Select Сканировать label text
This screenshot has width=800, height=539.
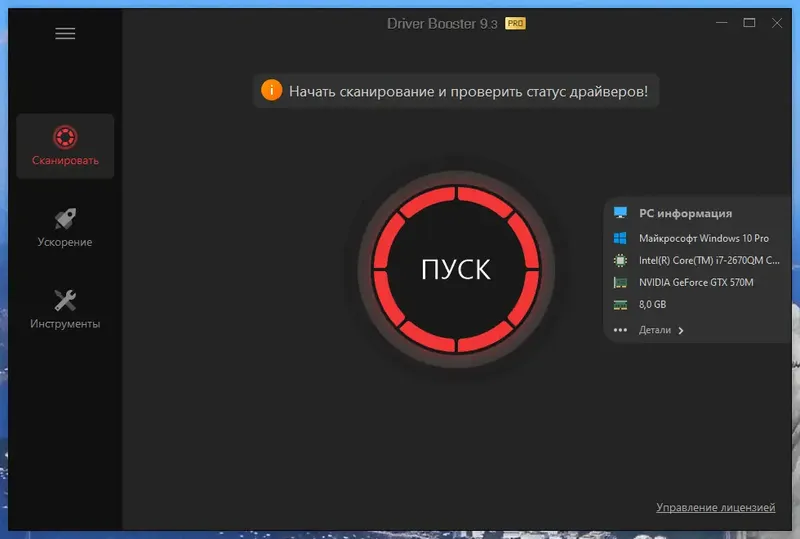coord(65,160)
